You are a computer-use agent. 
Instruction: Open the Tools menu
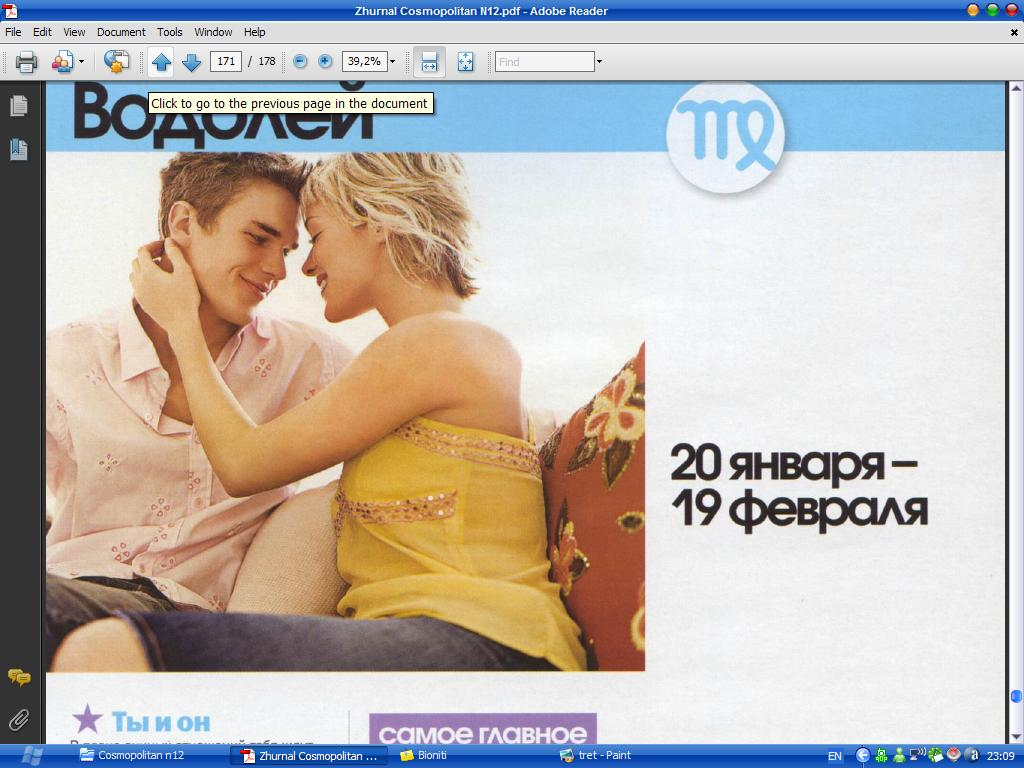[170, 32]
